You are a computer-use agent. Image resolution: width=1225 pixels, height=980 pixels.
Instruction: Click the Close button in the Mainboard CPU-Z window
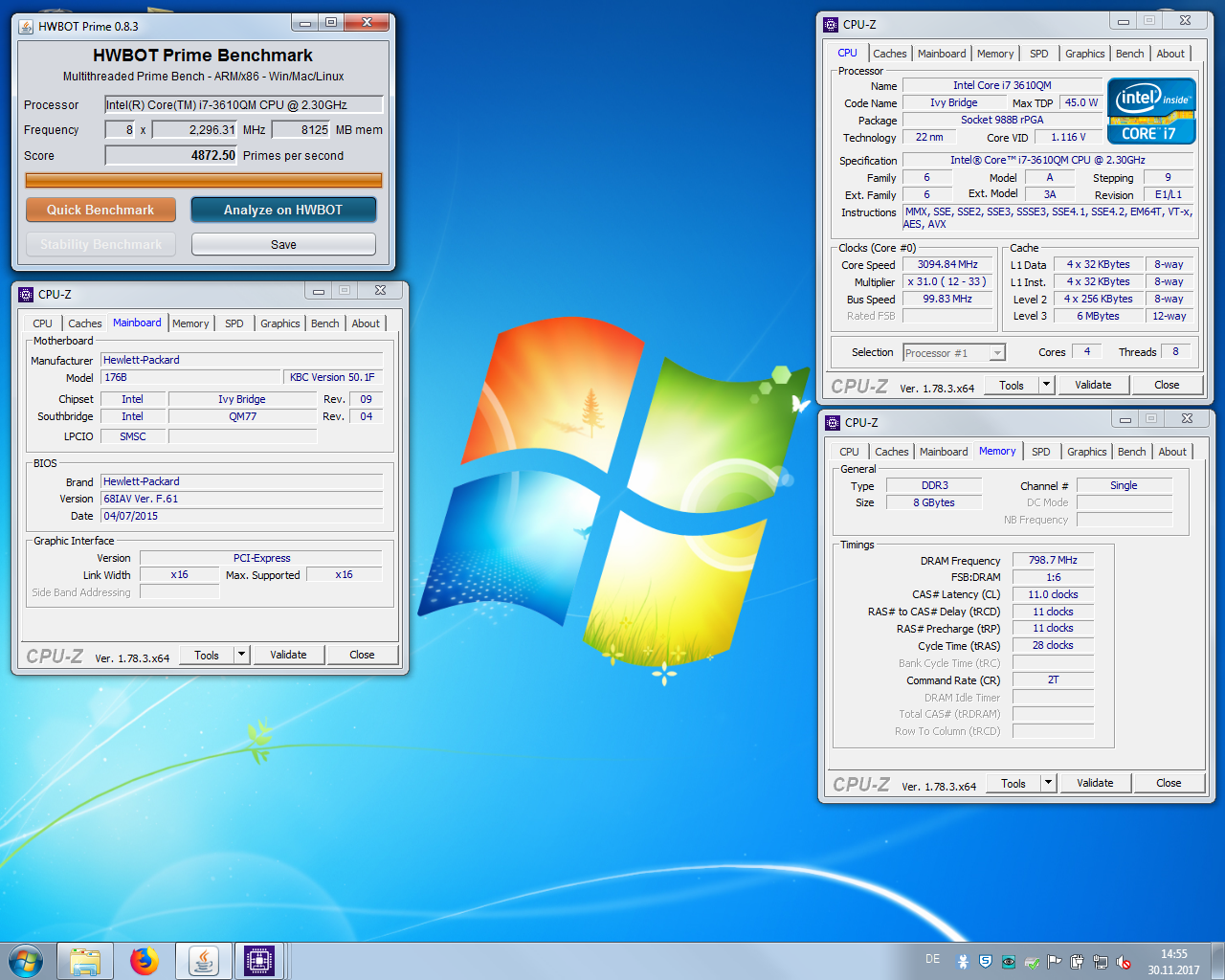coord(362,655)
